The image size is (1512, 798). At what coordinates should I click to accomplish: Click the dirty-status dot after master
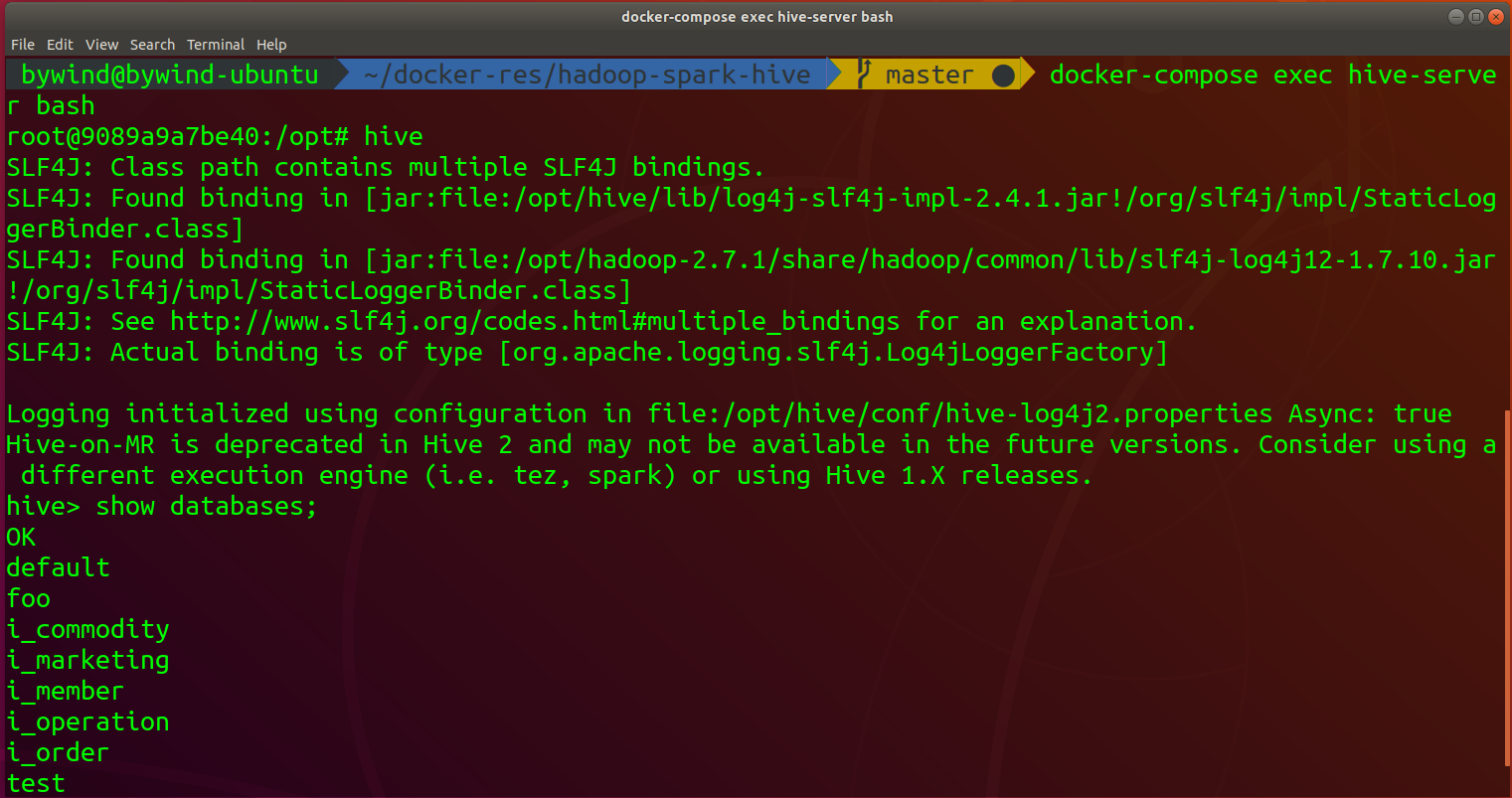coord(1003,76)
